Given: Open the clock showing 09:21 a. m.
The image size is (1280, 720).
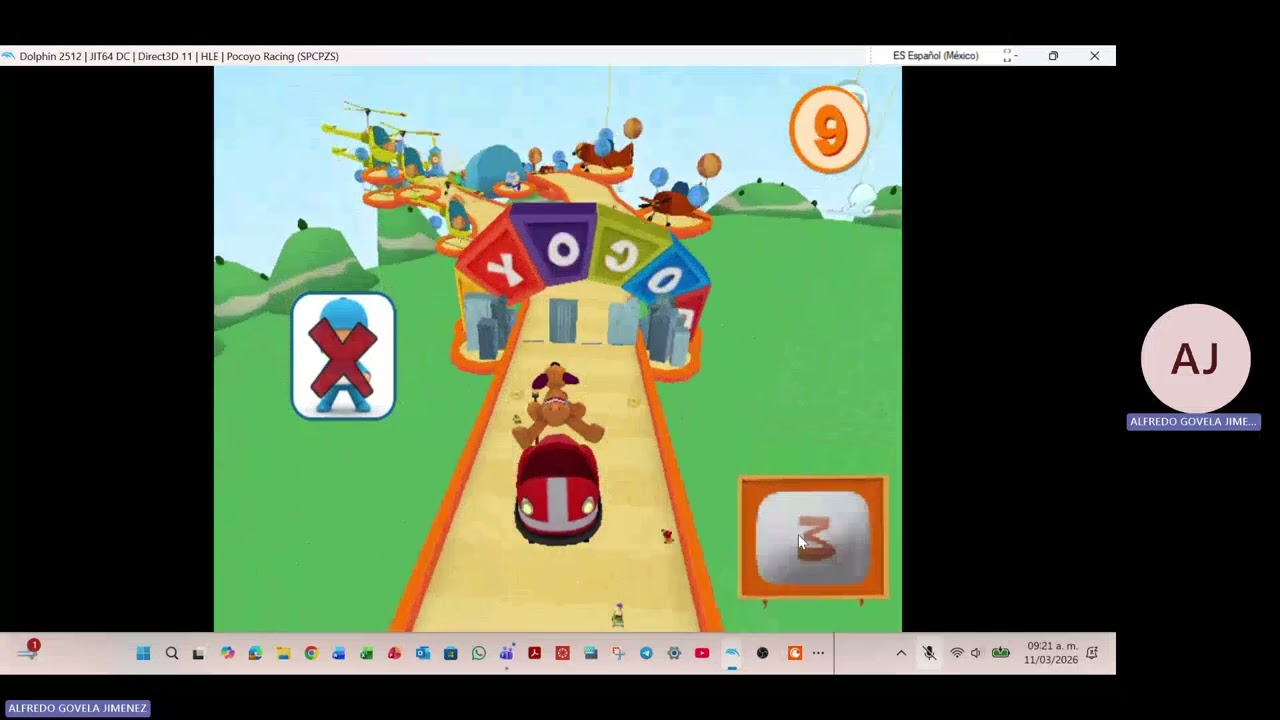Looking at the screenshot, I should pyautogui.click(x=1051, y=653).
